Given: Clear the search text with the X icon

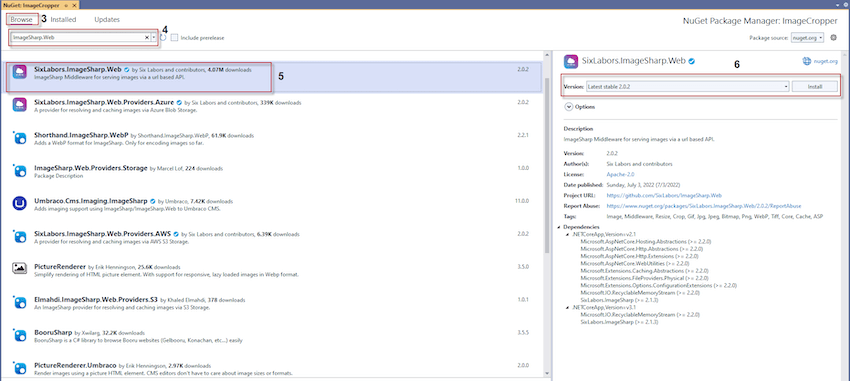Looking at the screenshot, I should [x=146, y=37].
